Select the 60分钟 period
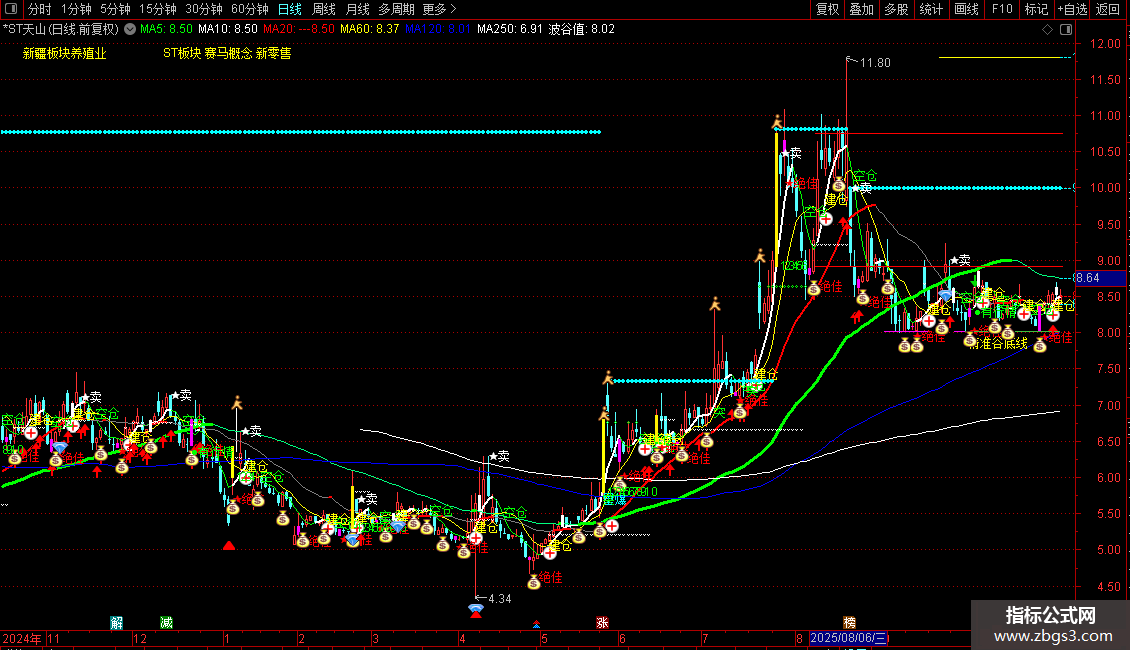 [x=250, y=9]
